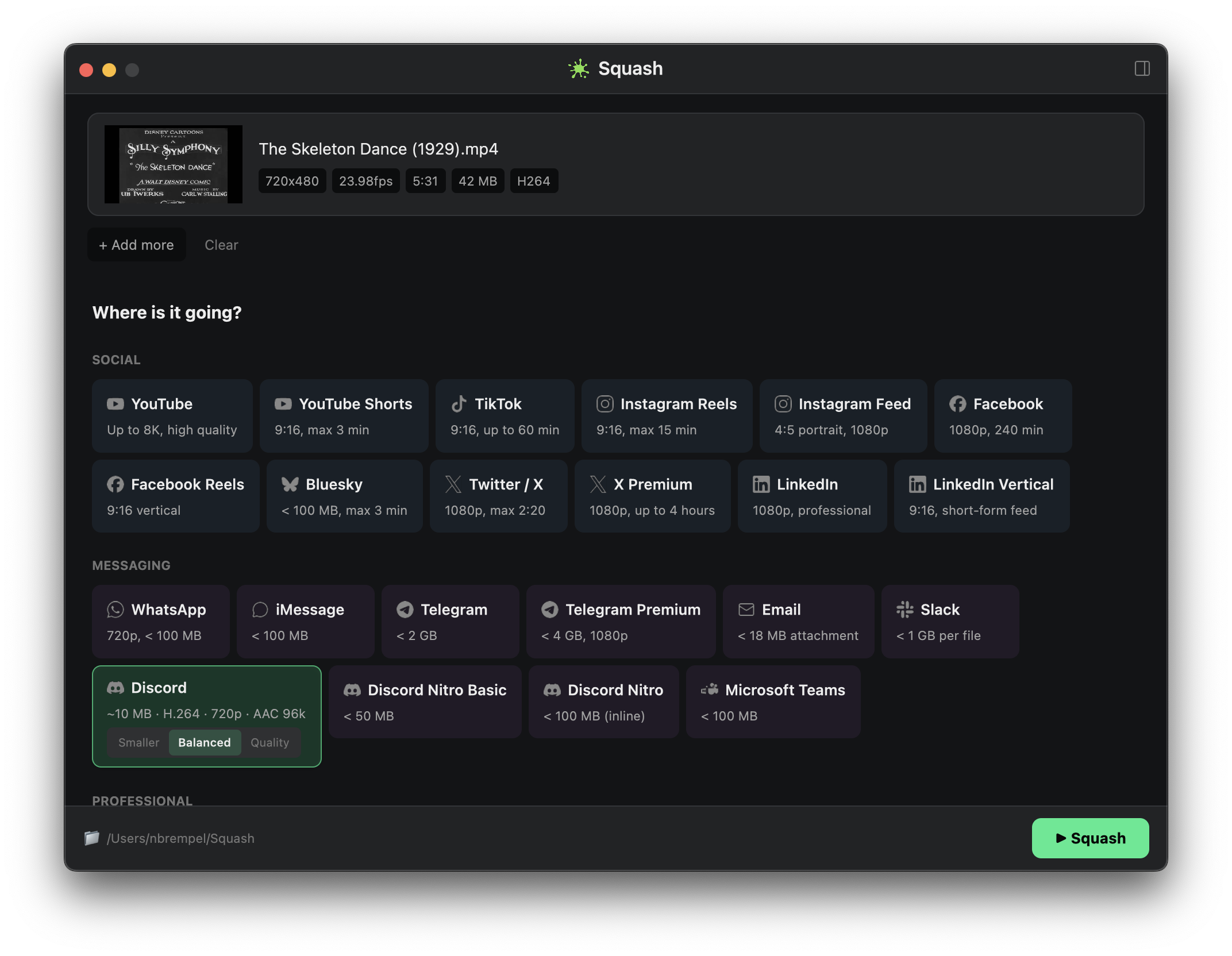The width and height of the screenshot is (1232, 956).
Task: Click the WhatsApp logo icon
Action: pos(115,610)
